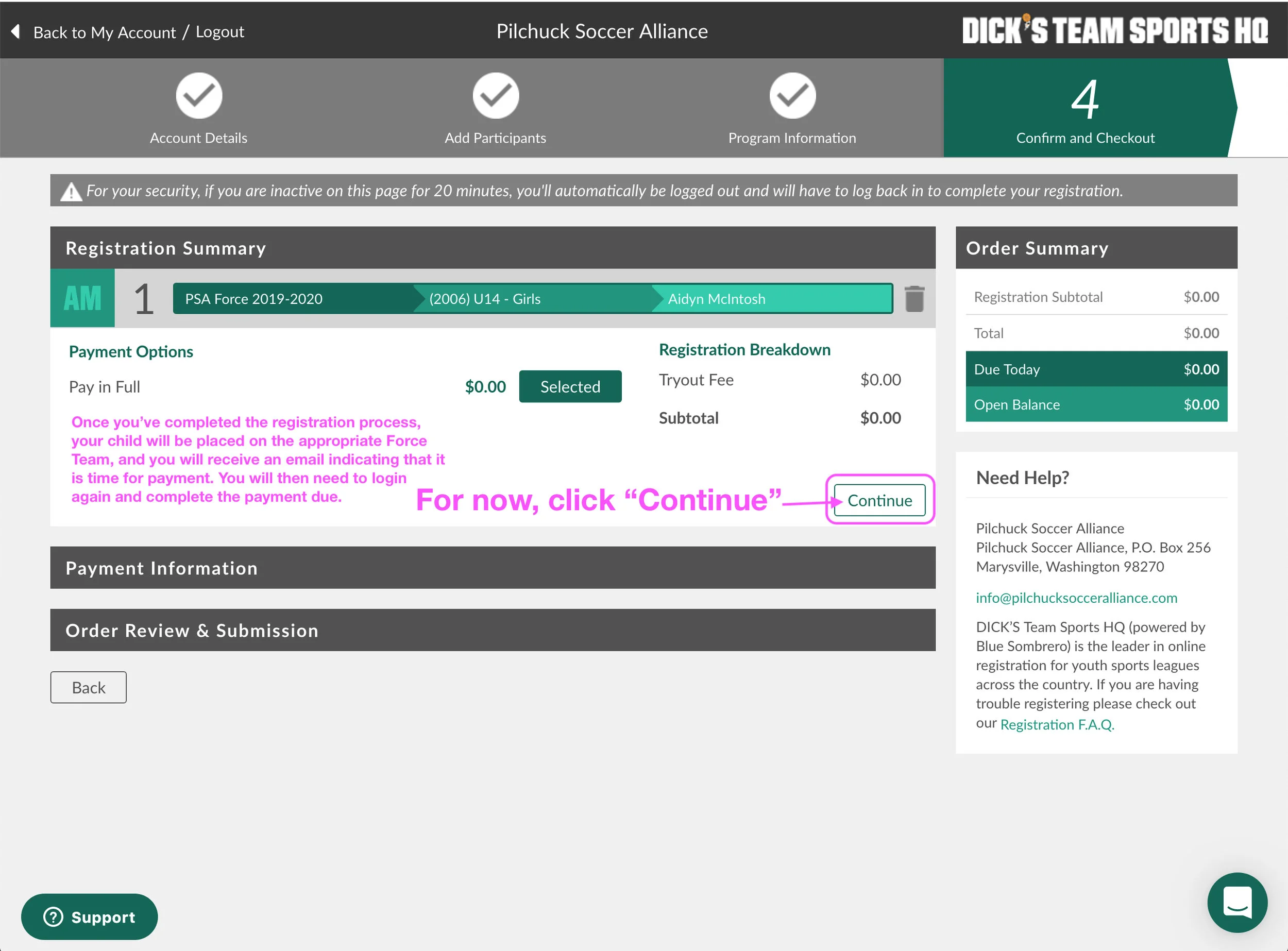Click the Tryout Fee line item
The height and width of the screenshot is (951, 1288).
[x=779, y=380]
